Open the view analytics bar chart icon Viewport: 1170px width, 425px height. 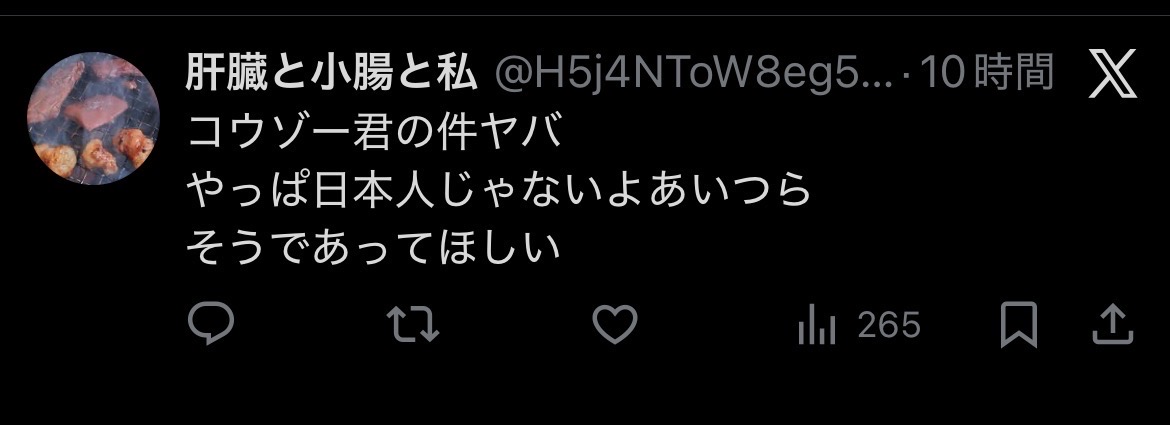(817, 327)
